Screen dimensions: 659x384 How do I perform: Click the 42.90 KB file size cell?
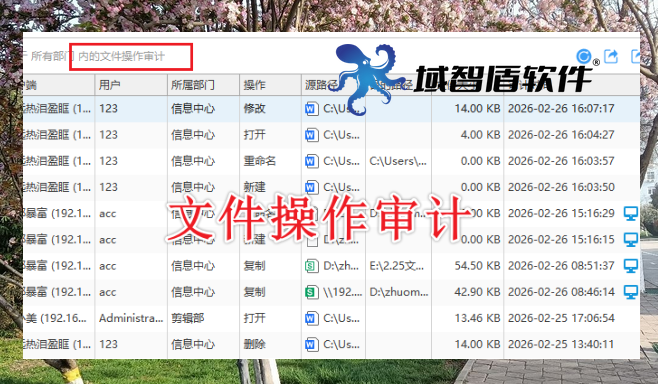point(477,292)
